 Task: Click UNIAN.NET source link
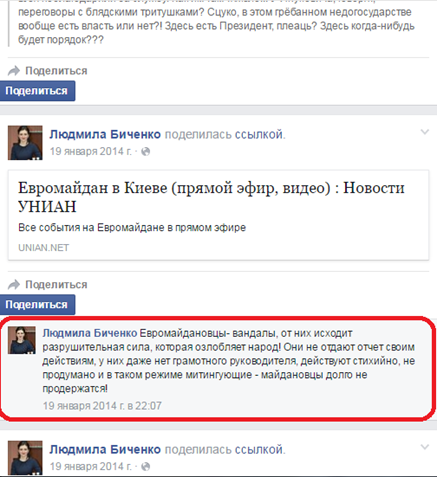44,248
